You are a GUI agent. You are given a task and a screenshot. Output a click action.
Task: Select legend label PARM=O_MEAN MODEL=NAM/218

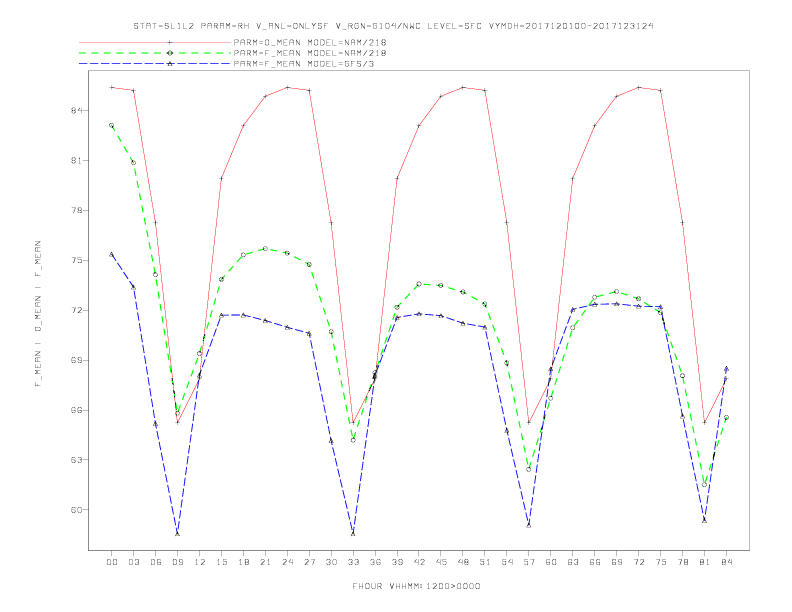[x=310, y=42]
